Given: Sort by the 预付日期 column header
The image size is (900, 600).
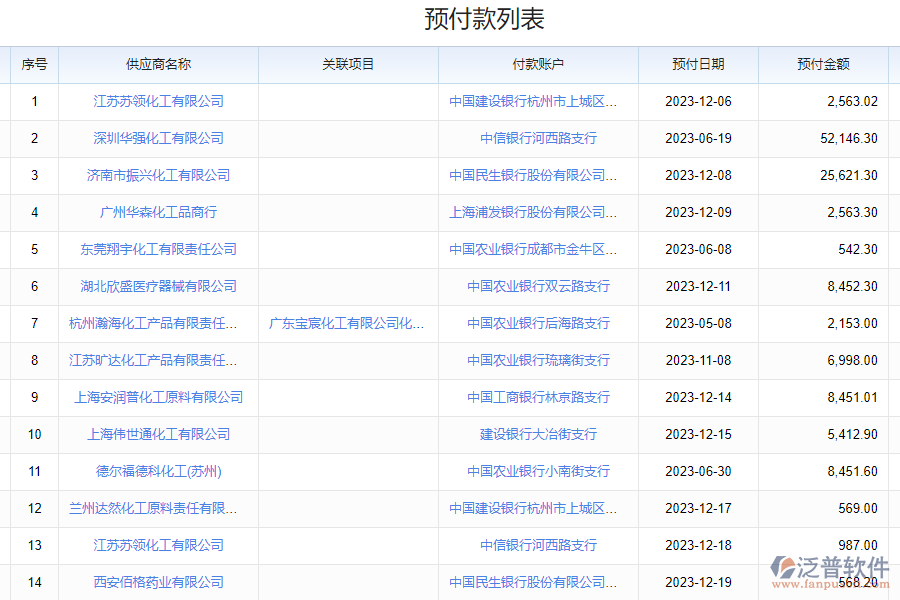Looking at the screenshot, I should [x=698, y=64].
